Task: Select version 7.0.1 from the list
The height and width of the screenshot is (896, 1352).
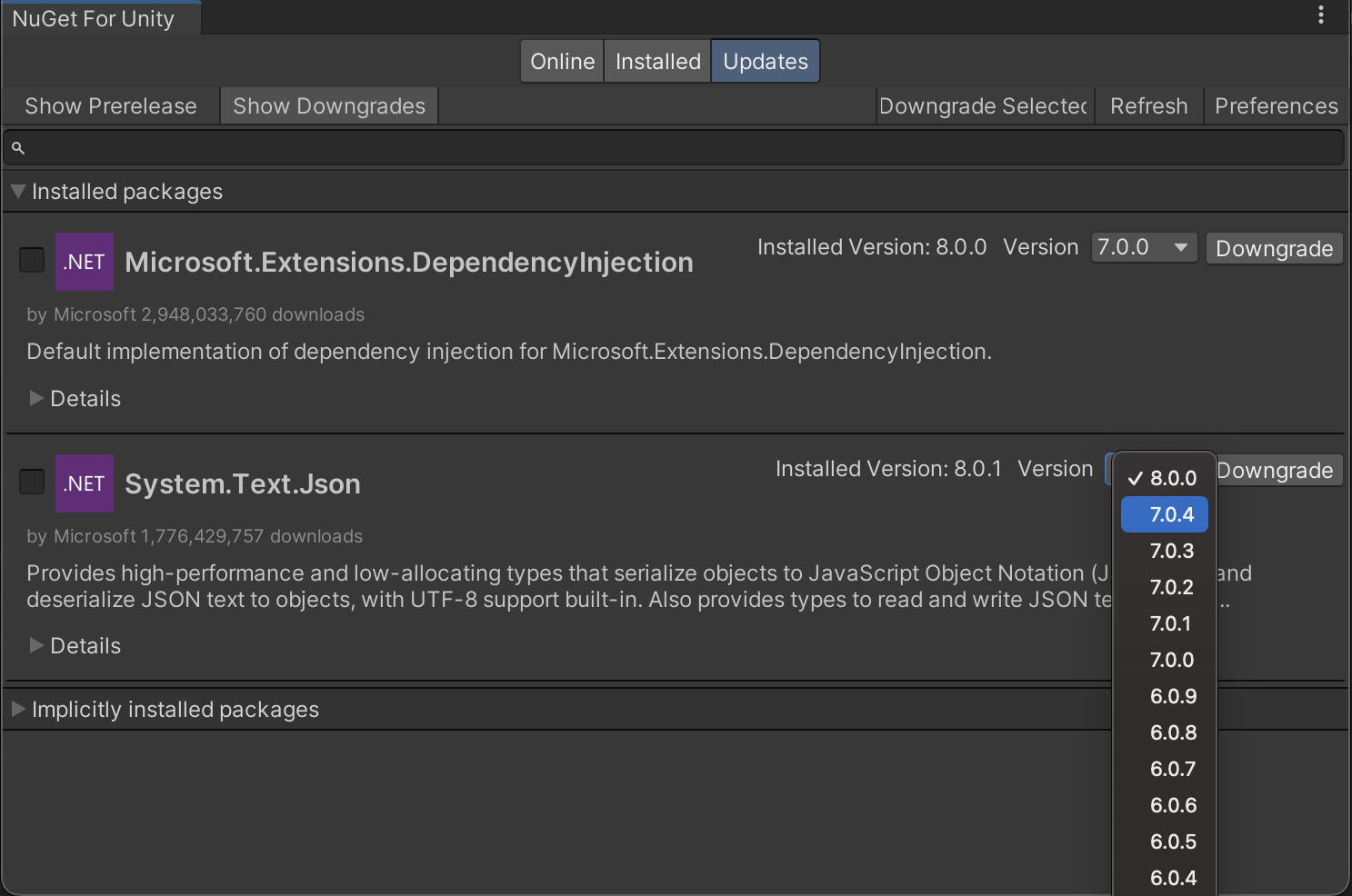Action: point(1165,623)
